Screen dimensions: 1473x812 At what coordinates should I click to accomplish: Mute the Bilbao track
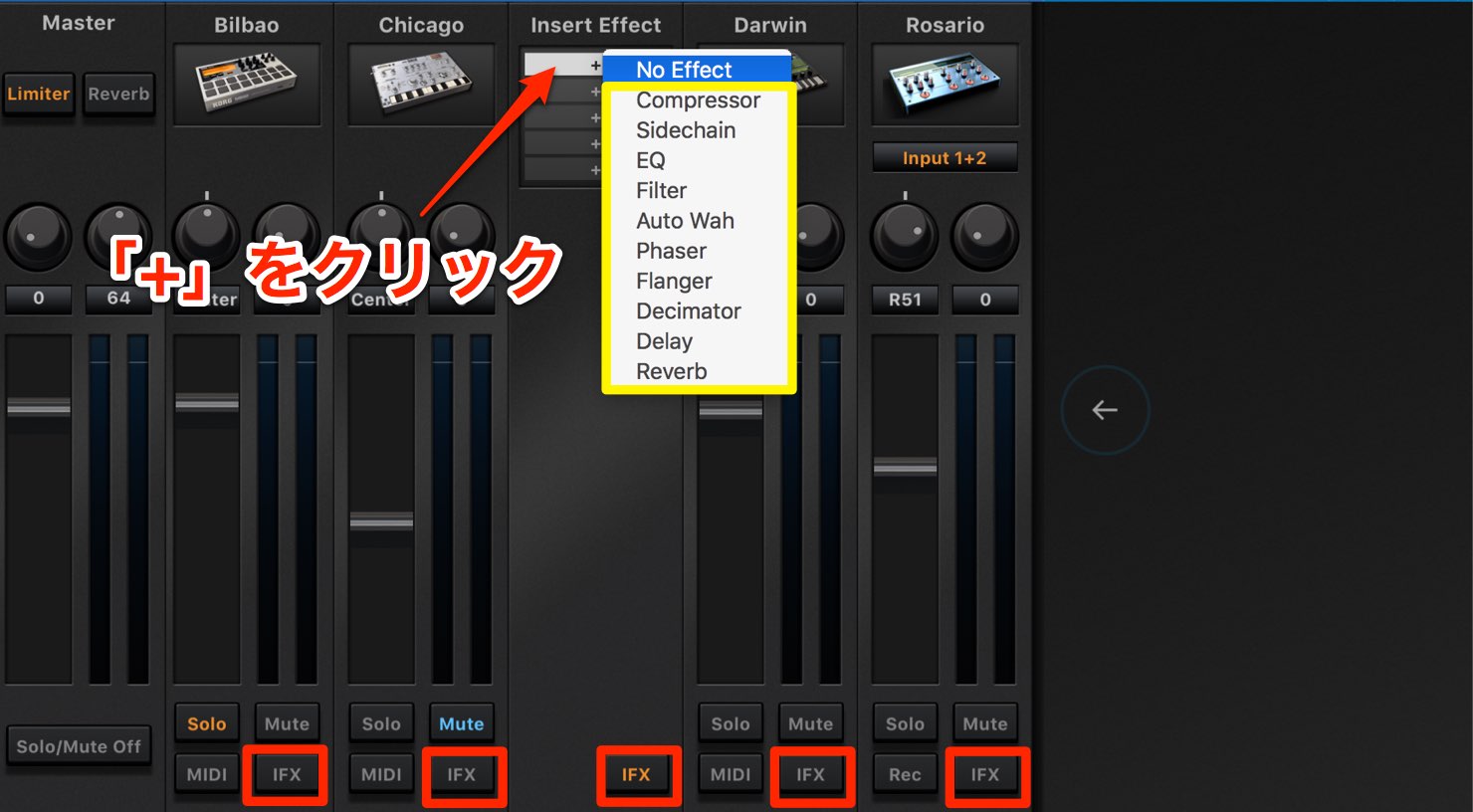pyautogui.click(x=287, y=723)
